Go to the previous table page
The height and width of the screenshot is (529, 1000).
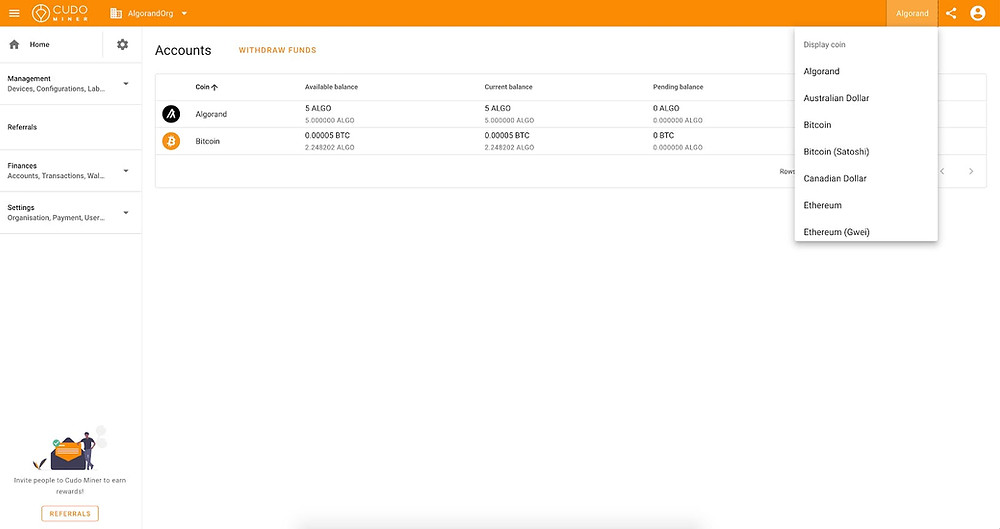coord(943,171)
